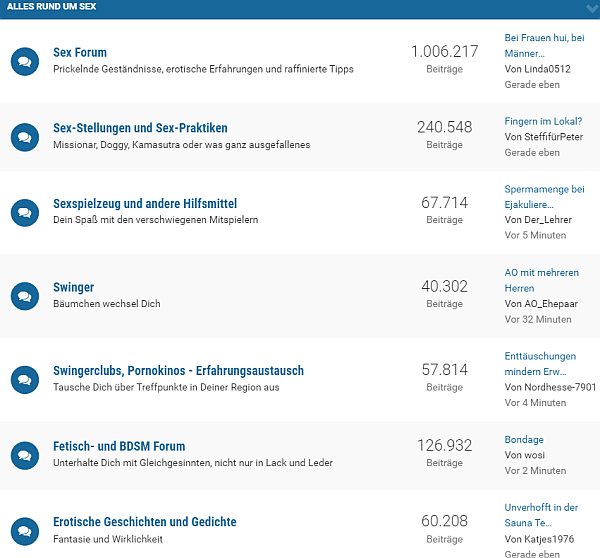Open the Swinger forum link
The width and height of the screenshot is (600, 558).
pos(73,287)
